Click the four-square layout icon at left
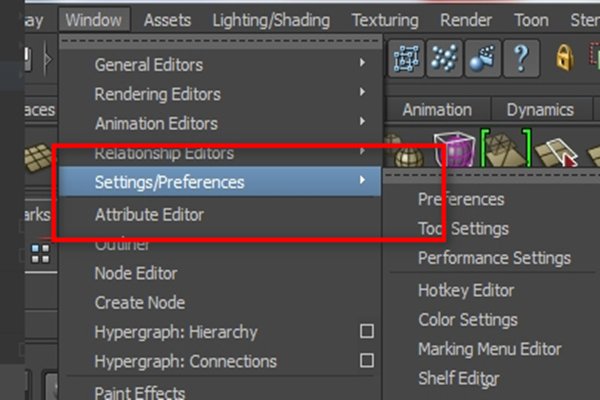The image size is (600, 400). point(41,254)
